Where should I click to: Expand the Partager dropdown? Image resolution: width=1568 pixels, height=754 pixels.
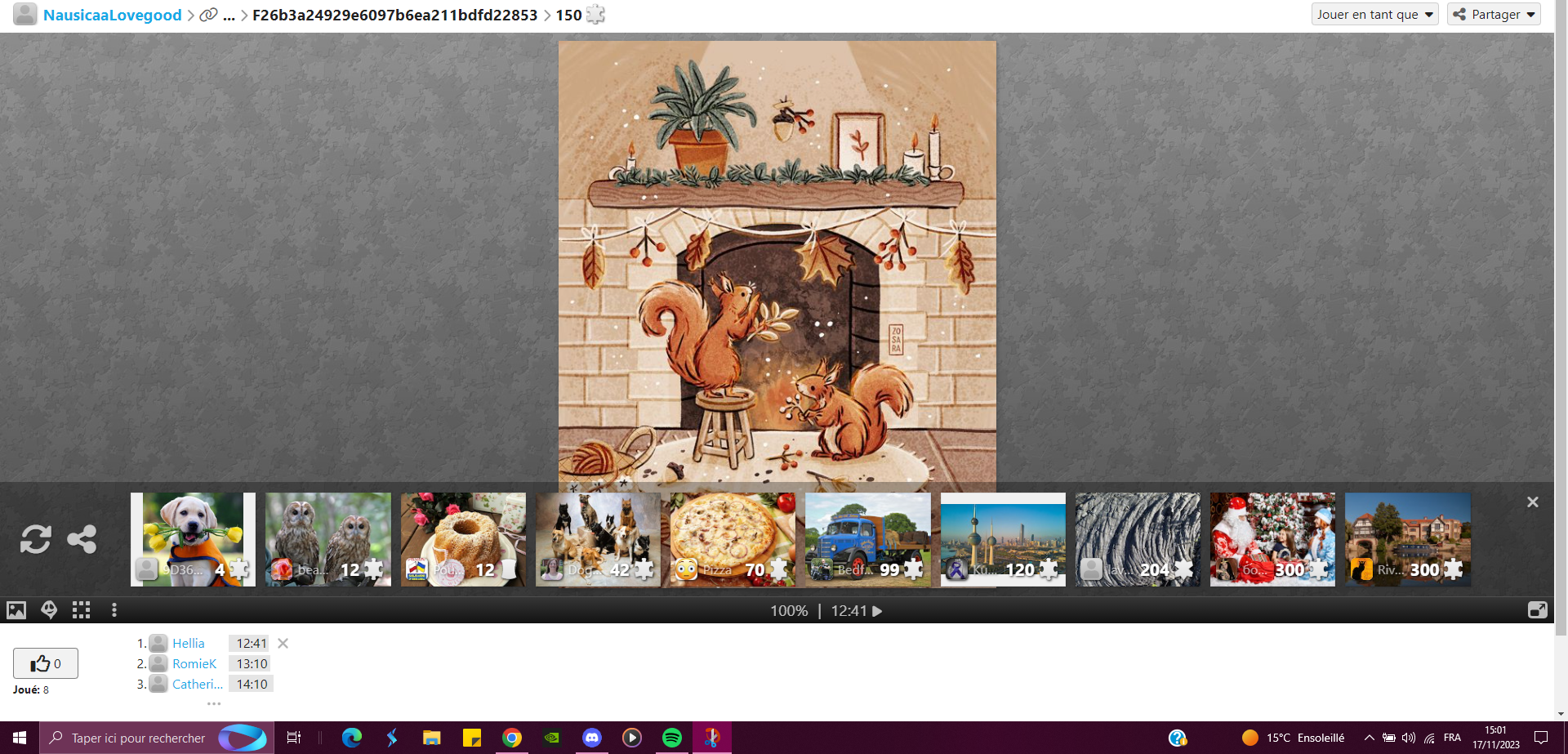(1494, 15)
